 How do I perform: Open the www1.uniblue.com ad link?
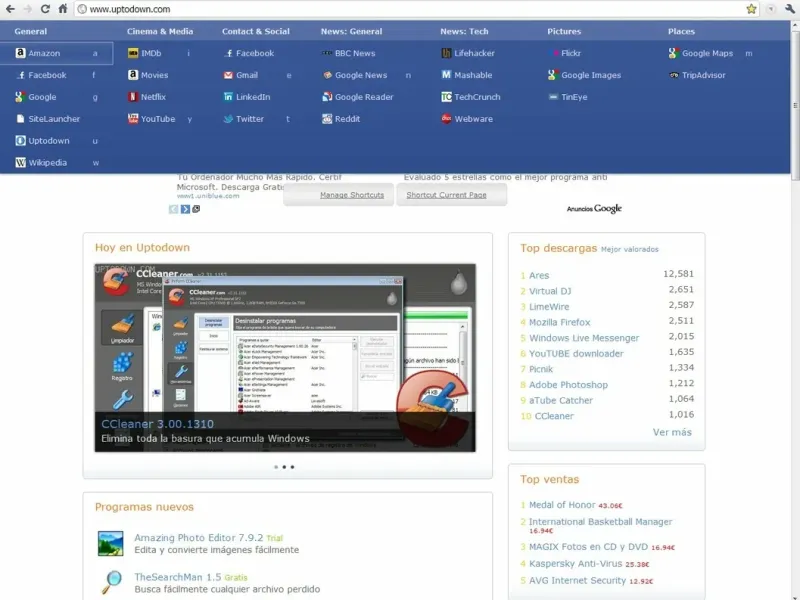coord(208,196)
